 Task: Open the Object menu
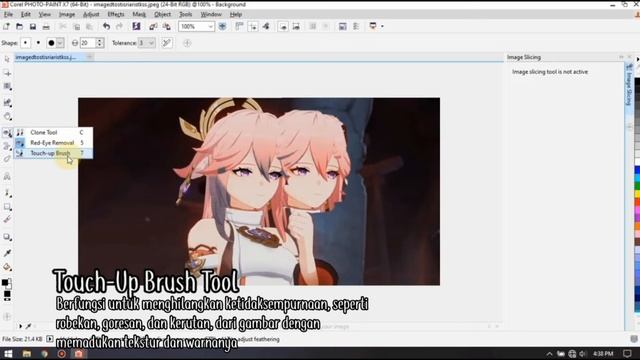(x=162, y=14)
